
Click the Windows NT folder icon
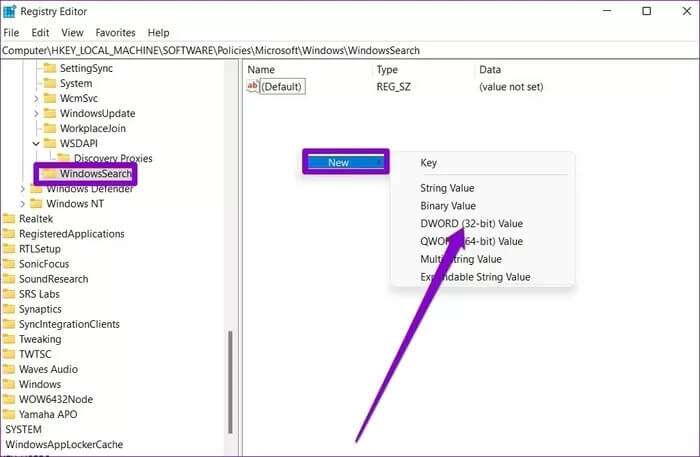pyautogui.click(x=36, y=204)
